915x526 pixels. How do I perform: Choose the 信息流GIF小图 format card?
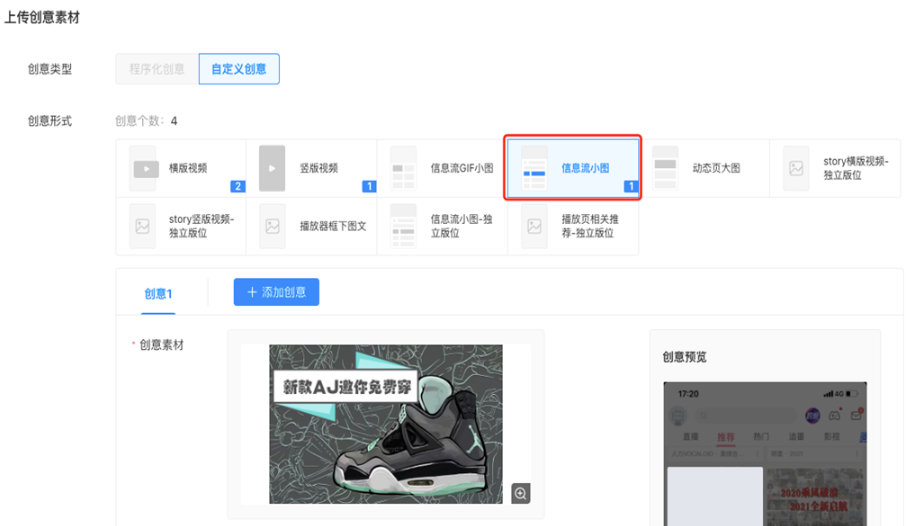click(442, 168)
